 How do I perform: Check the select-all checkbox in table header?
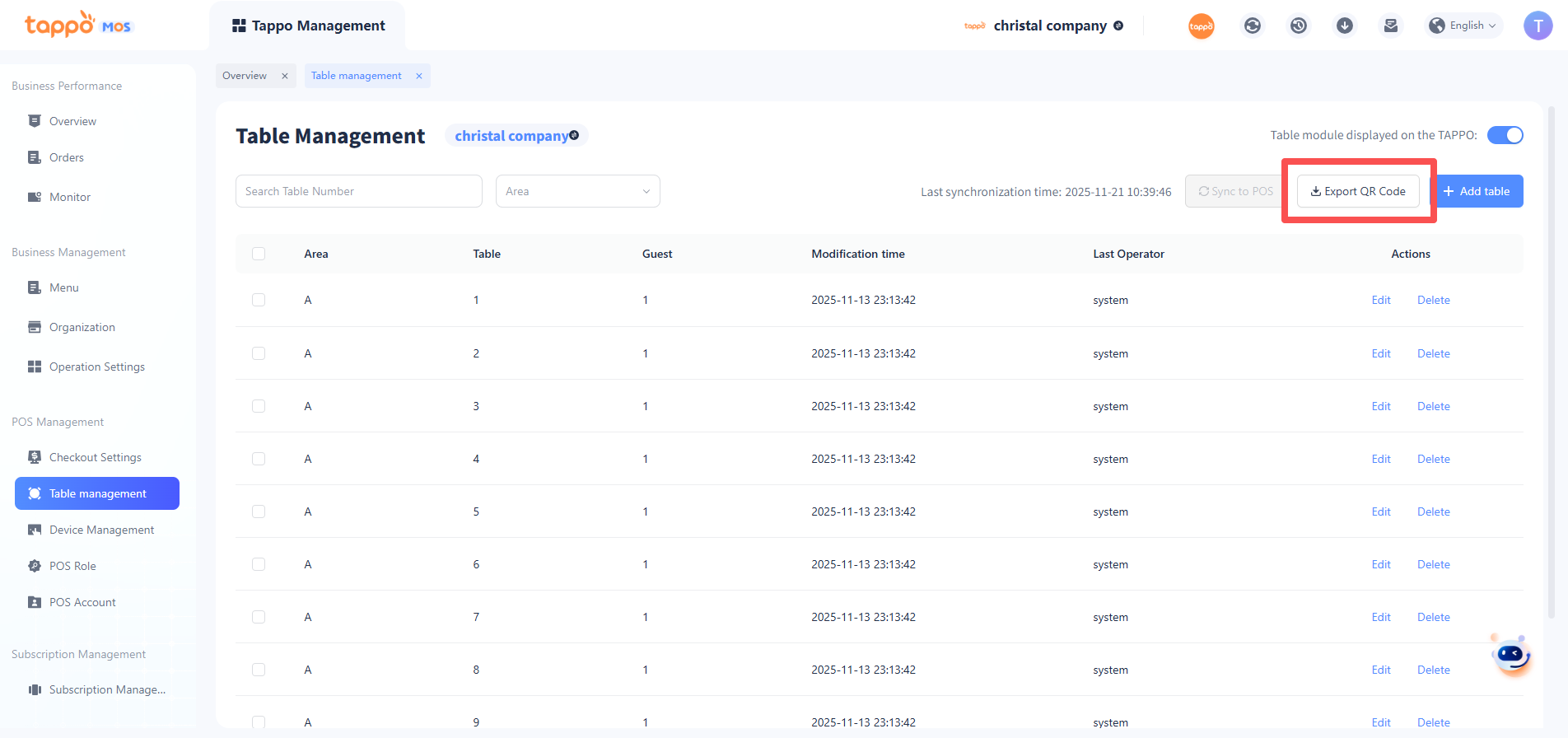pyautogui.click(x=259, y=254)
